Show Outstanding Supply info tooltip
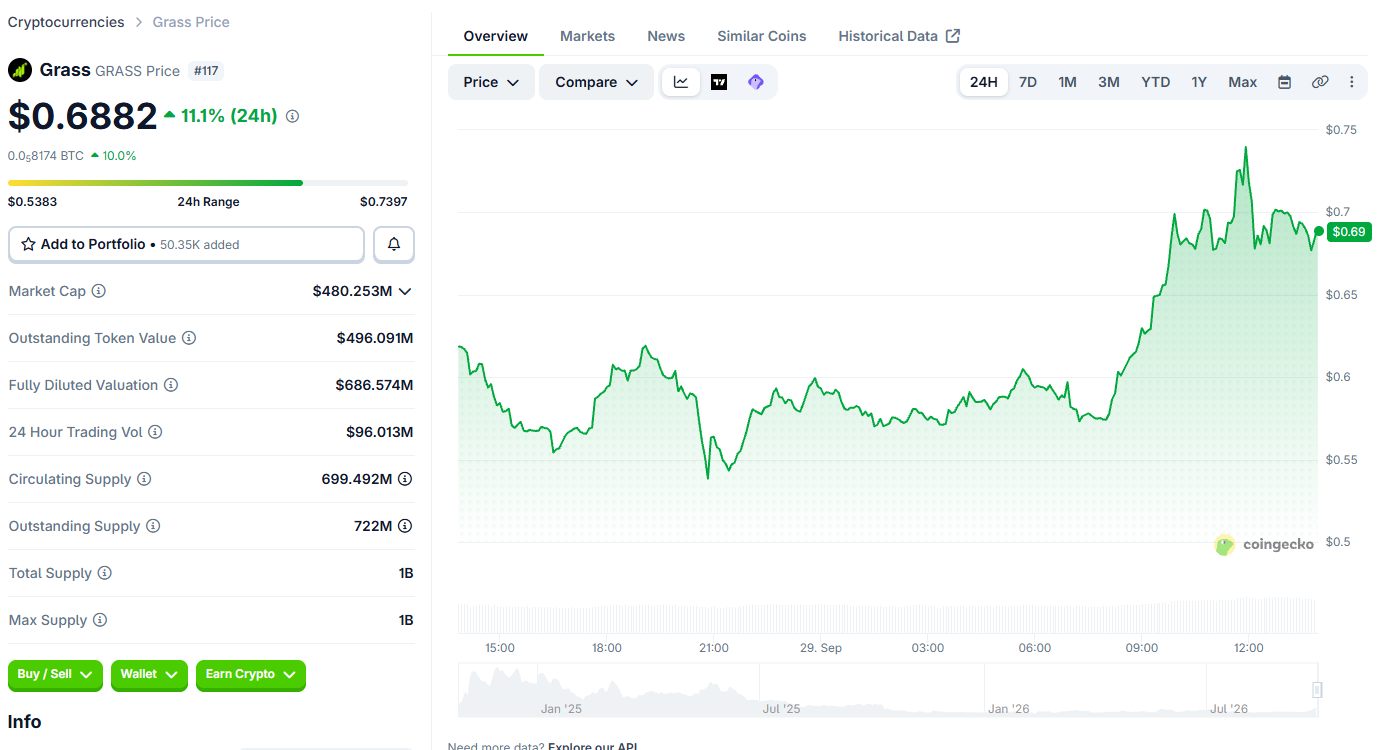The width and height of the screenshot is (1383, 750). (153, 526)
